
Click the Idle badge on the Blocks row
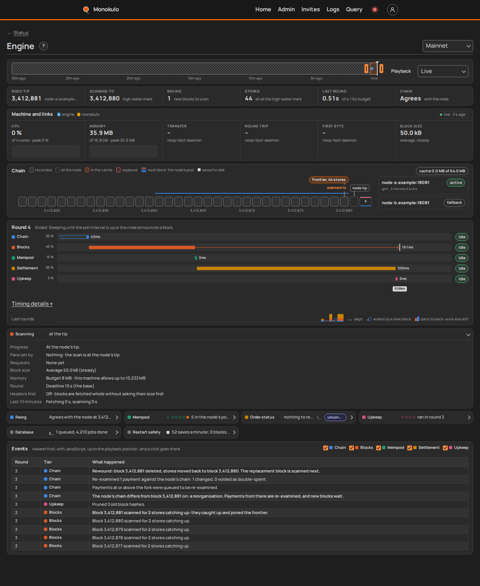pos(462,247)
